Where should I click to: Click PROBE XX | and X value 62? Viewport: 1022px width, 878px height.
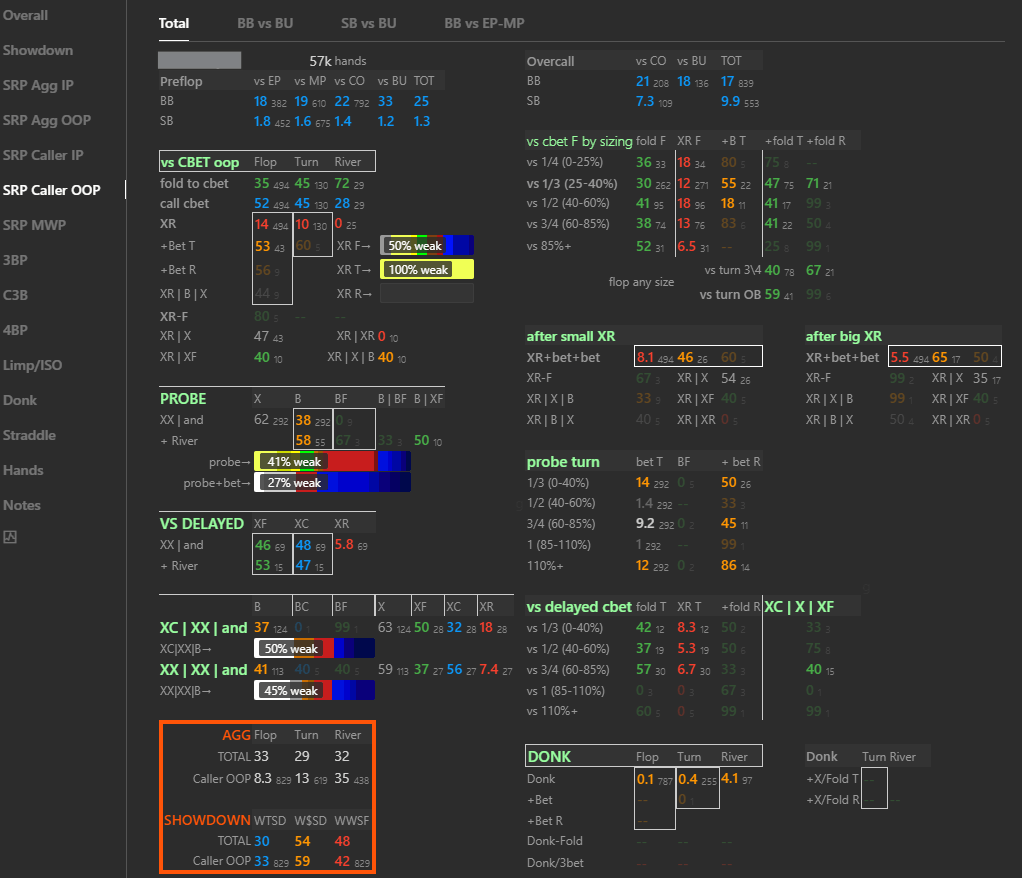click(x=261, y=420)
